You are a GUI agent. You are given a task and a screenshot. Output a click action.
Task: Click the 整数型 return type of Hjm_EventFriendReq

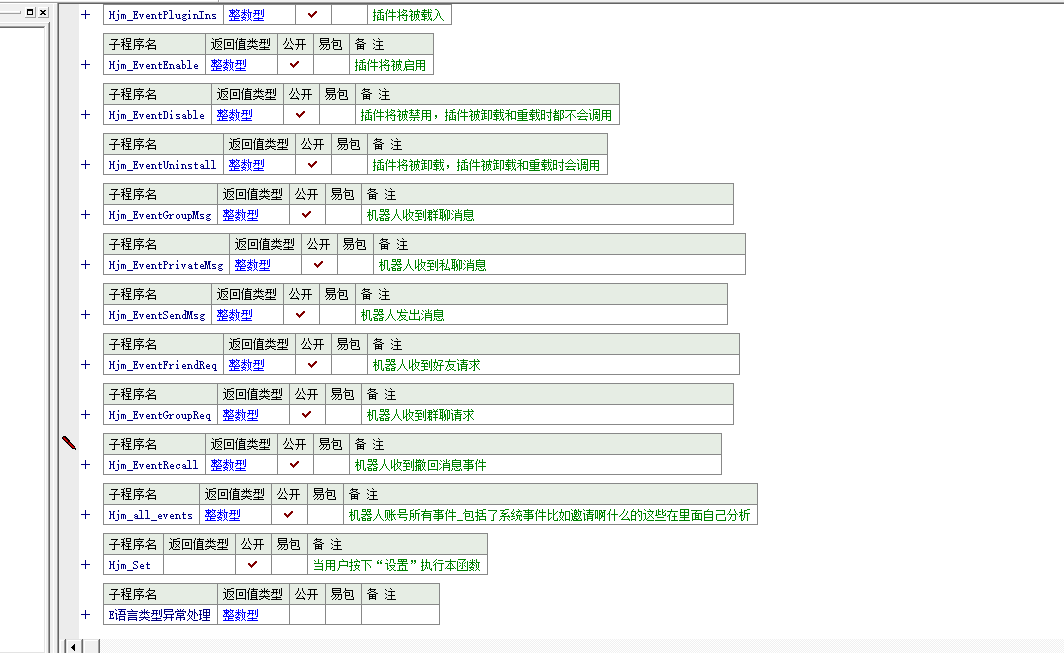[246, 365]
